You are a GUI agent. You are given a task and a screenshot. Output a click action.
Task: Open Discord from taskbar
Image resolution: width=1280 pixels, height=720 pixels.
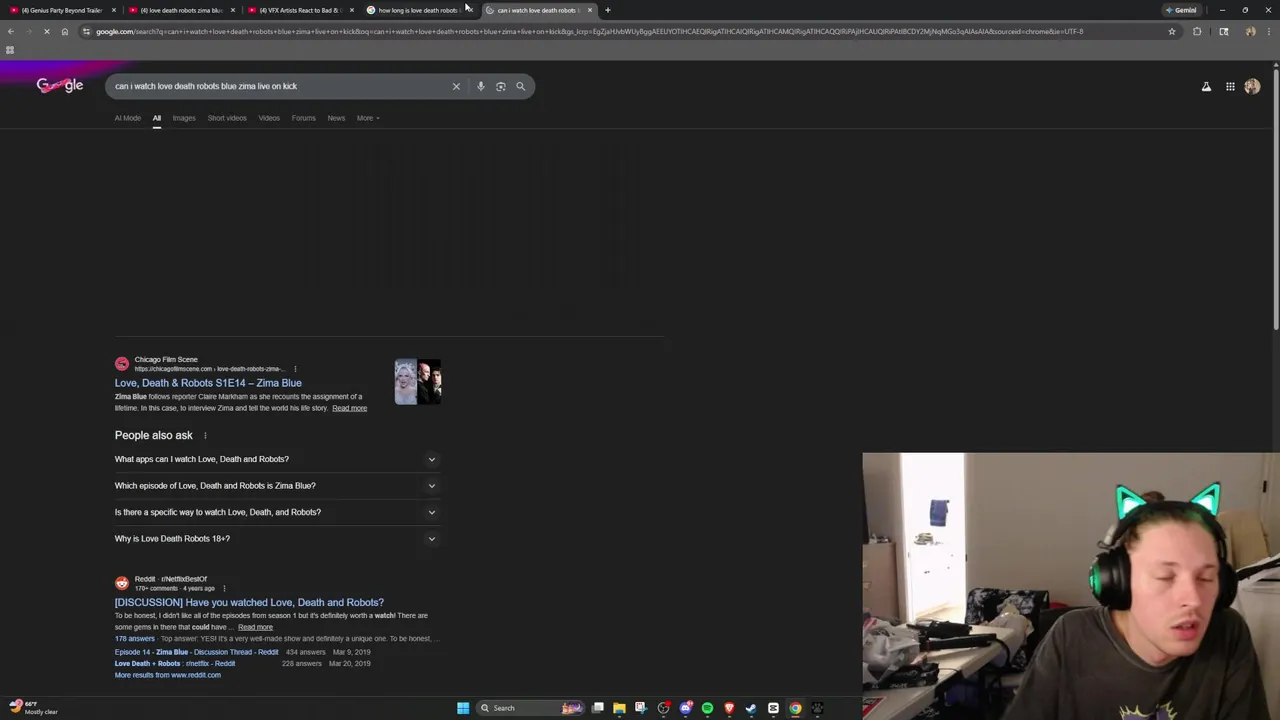point(685,708)
